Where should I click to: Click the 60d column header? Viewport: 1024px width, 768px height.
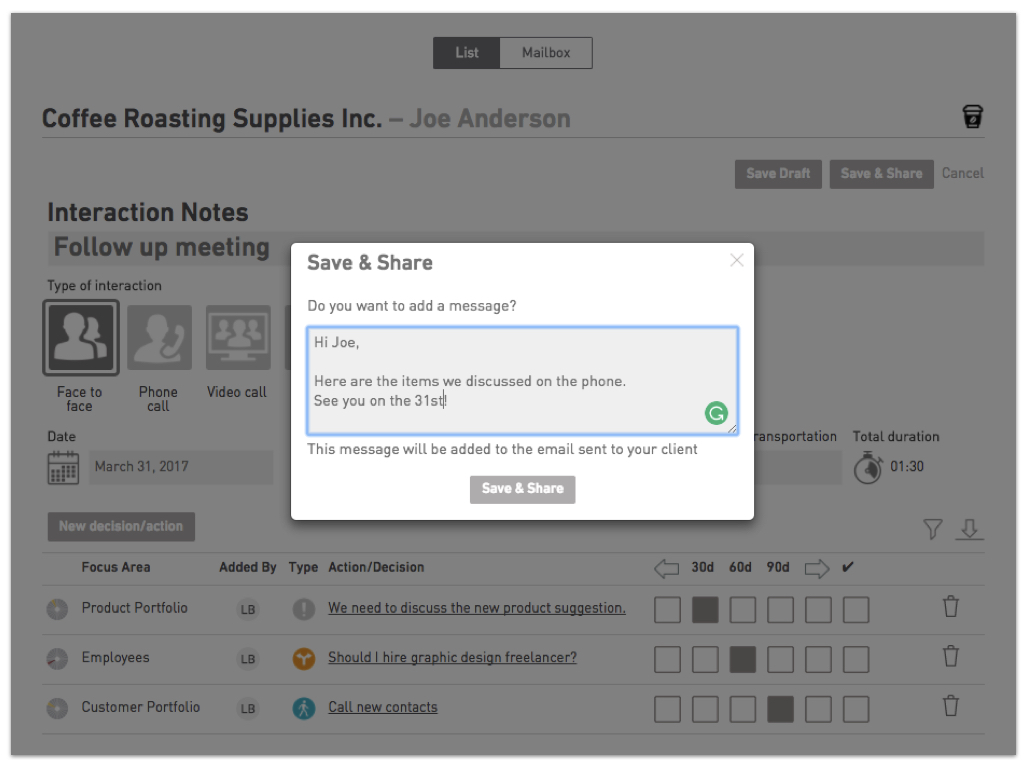(x=740, y=567)
